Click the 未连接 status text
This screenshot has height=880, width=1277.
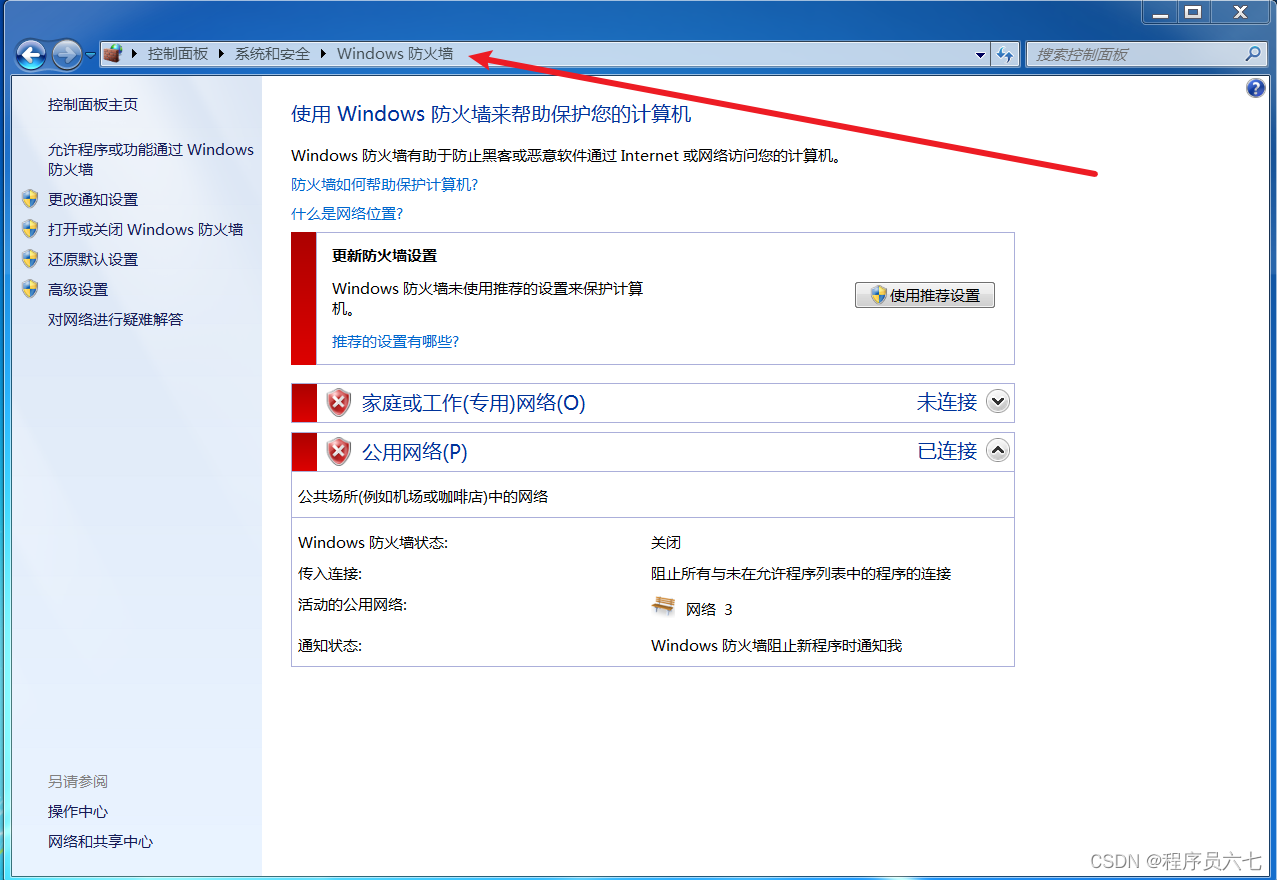[947, 402]
